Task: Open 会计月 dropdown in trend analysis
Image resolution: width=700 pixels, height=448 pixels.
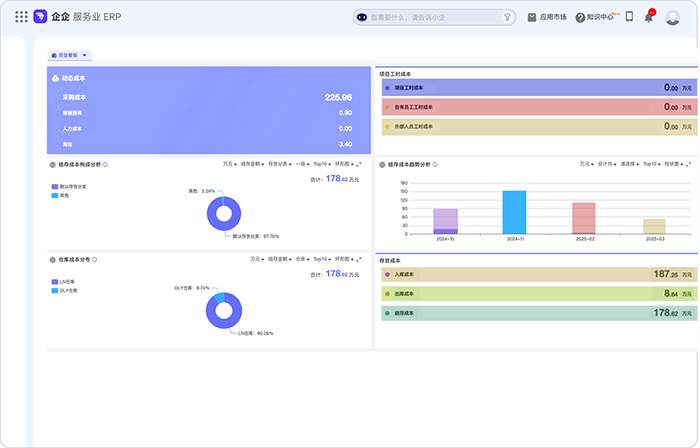Action: pos(605,164)
